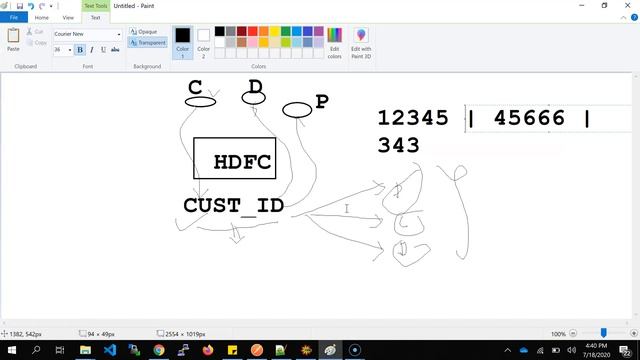Pick the dark red color swatch
Screen dimensions: 640x360
coord(242,31)
